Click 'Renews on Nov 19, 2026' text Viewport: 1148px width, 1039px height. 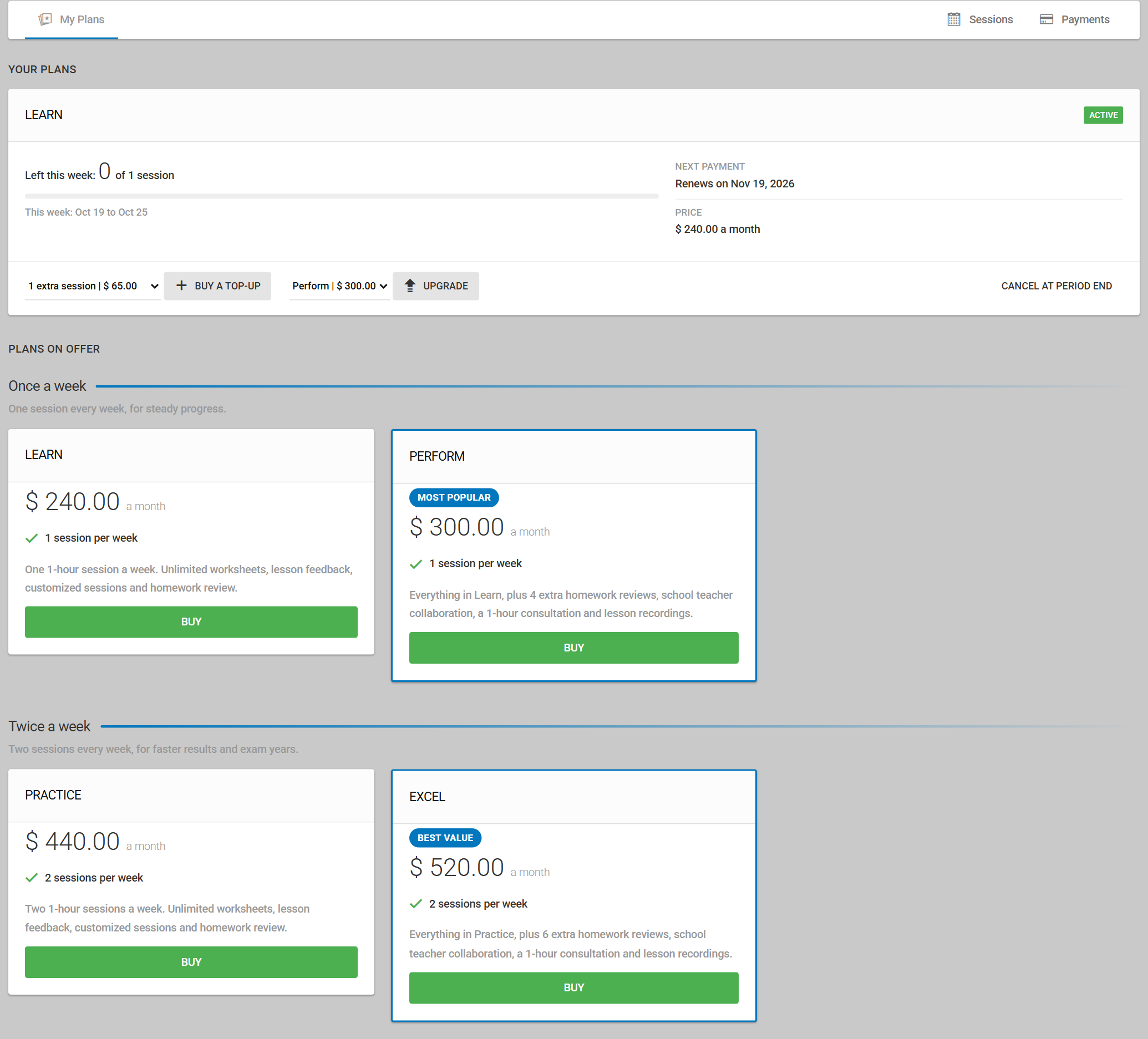pyautogui.click(x=735, y=184)
